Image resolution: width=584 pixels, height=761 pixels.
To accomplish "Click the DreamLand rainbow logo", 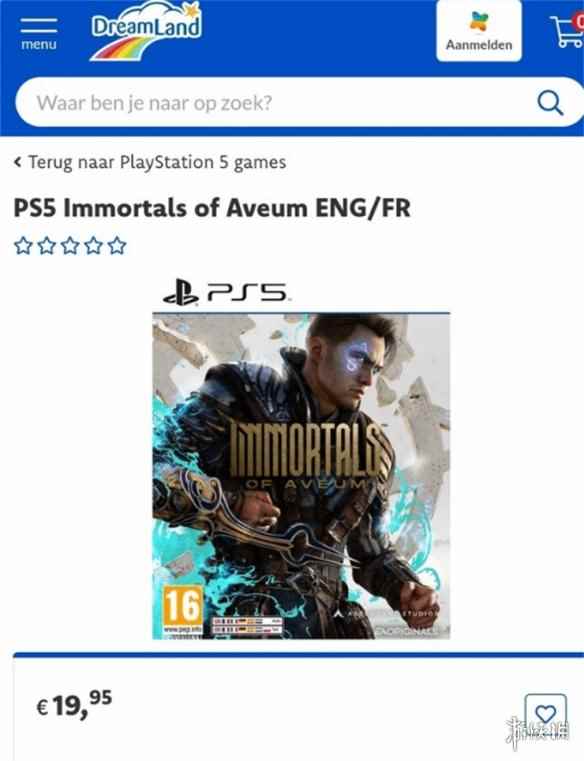I will click(146, 31).
